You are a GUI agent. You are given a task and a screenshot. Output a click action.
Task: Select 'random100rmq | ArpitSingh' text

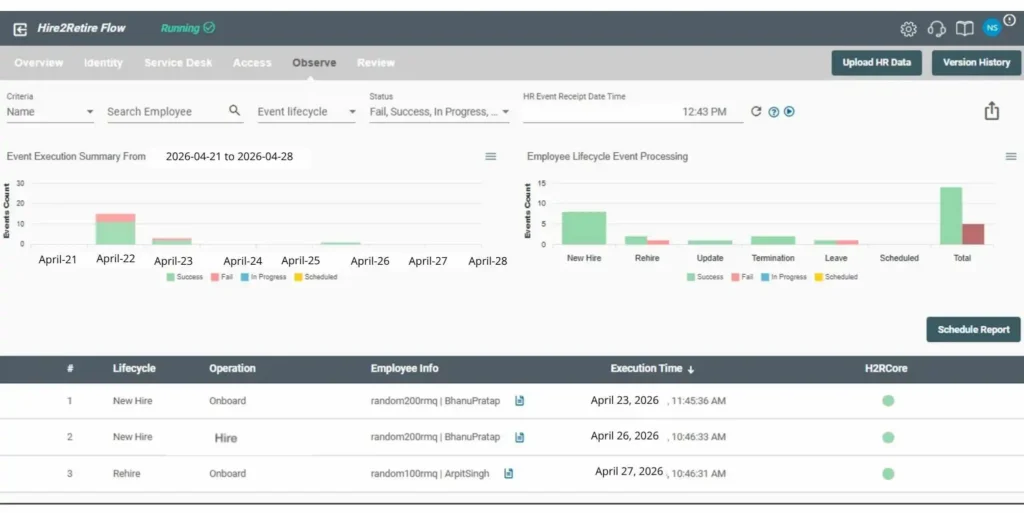coord(430,474)
